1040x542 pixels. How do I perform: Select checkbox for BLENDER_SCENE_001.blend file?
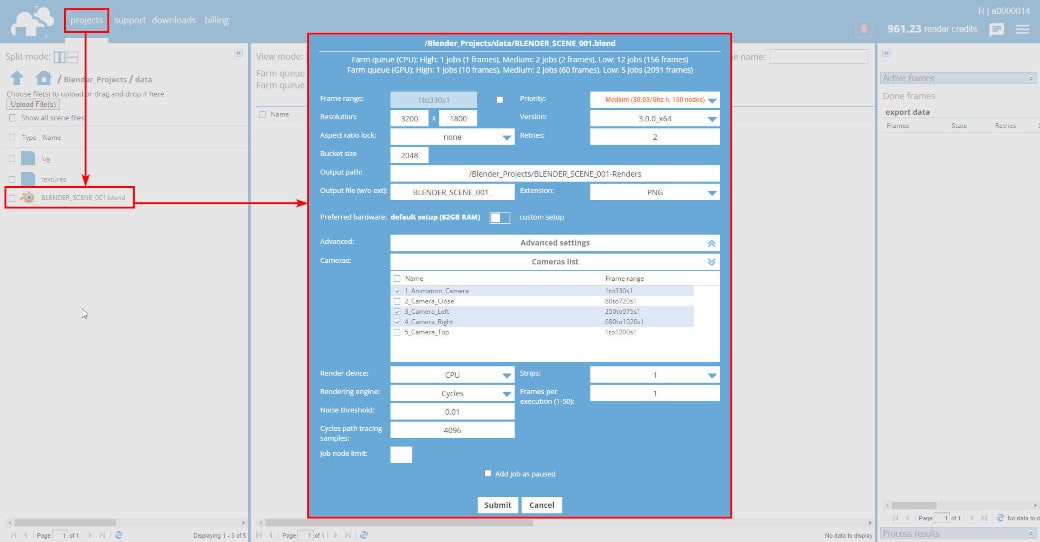tap(11, 198)
